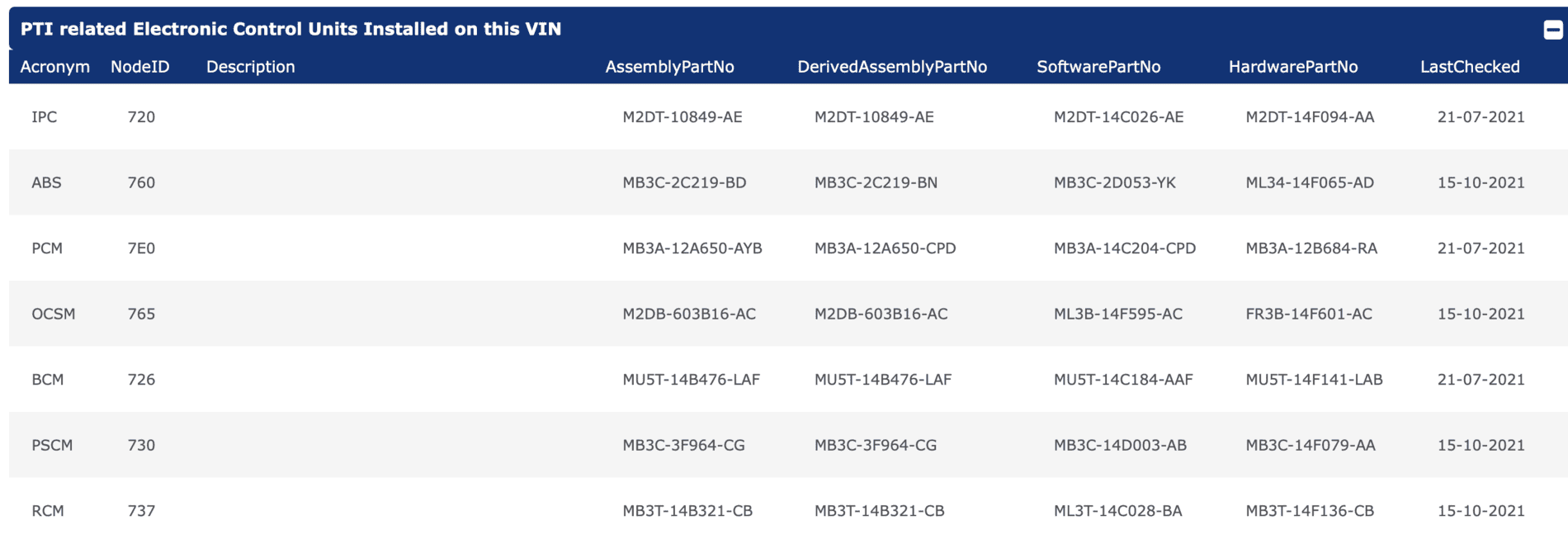Click OCSM assembly part M2DB-603B16-AC
Image resolution: width=1568 pixels, height=558 pixels.
(x=689, y=314)
